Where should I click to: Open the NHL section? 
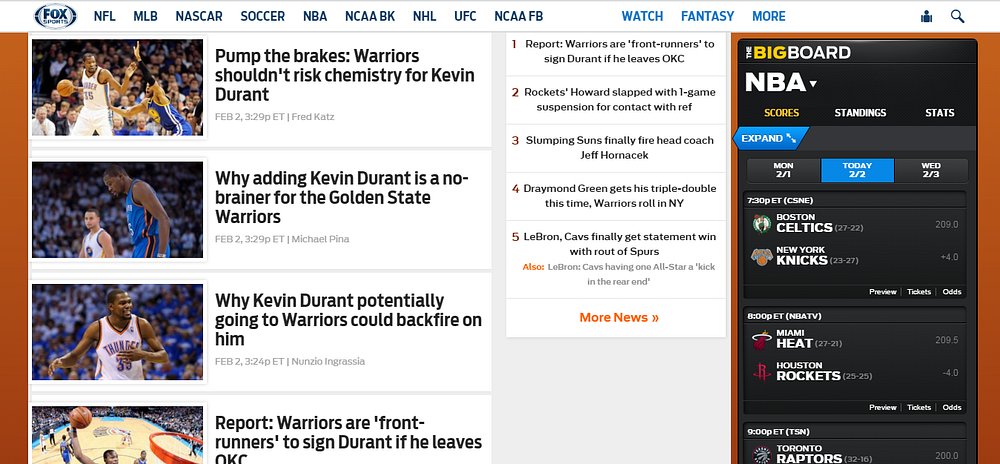[x=425, y=17]
